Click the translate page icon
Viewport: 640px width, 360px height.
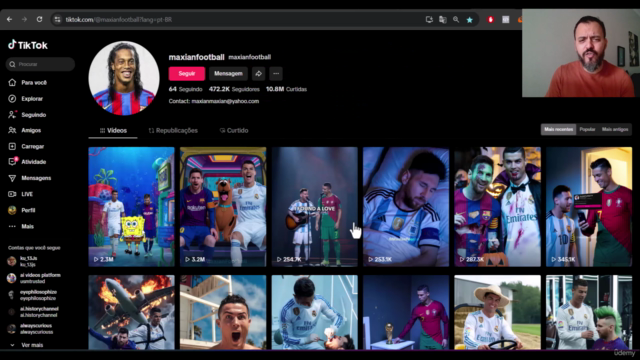point(442,19)
